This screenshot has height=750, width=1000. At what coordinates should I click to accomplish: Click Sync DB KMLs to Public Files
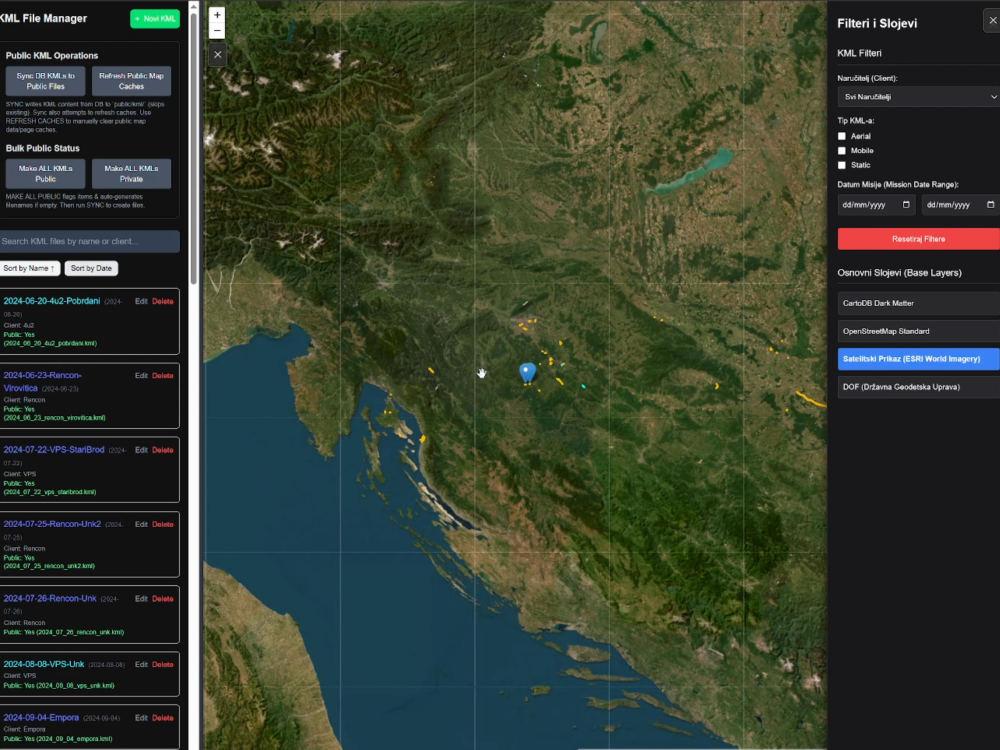[x=45, y=81]
